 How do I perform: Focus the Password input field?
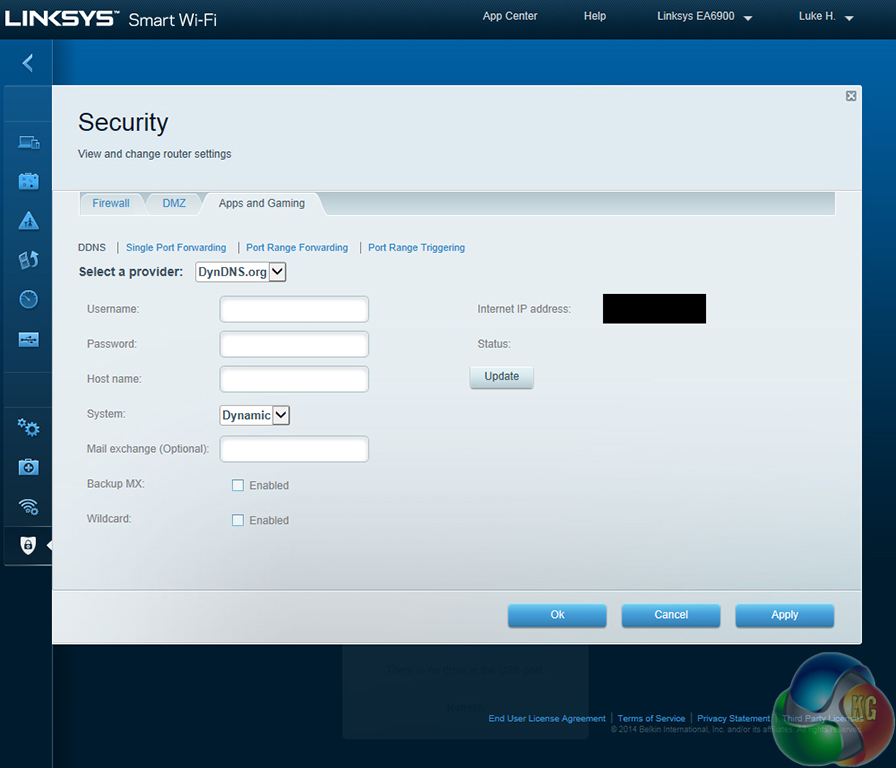tap(294, 345)
